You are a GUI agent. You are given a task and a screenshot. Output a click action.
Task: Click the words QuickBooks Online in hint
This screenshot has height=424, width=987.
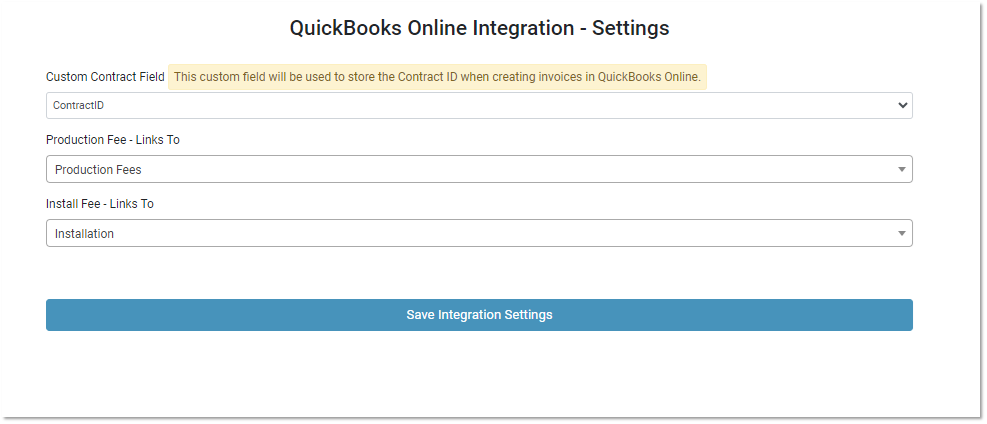point(649,77)
